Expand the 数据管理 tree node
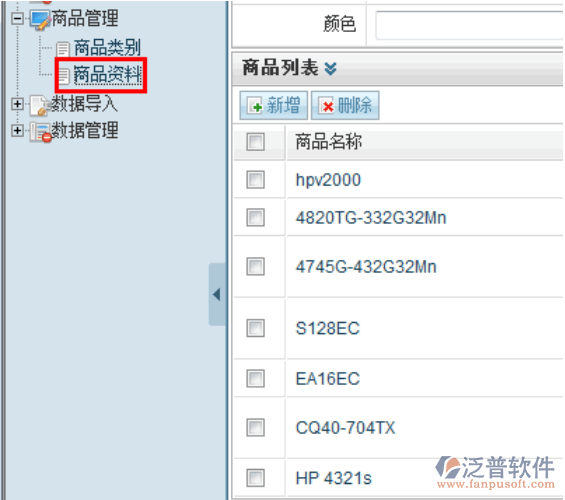Image resolution: width=565 pixels, height=500 pixels. tap(17, 130)
